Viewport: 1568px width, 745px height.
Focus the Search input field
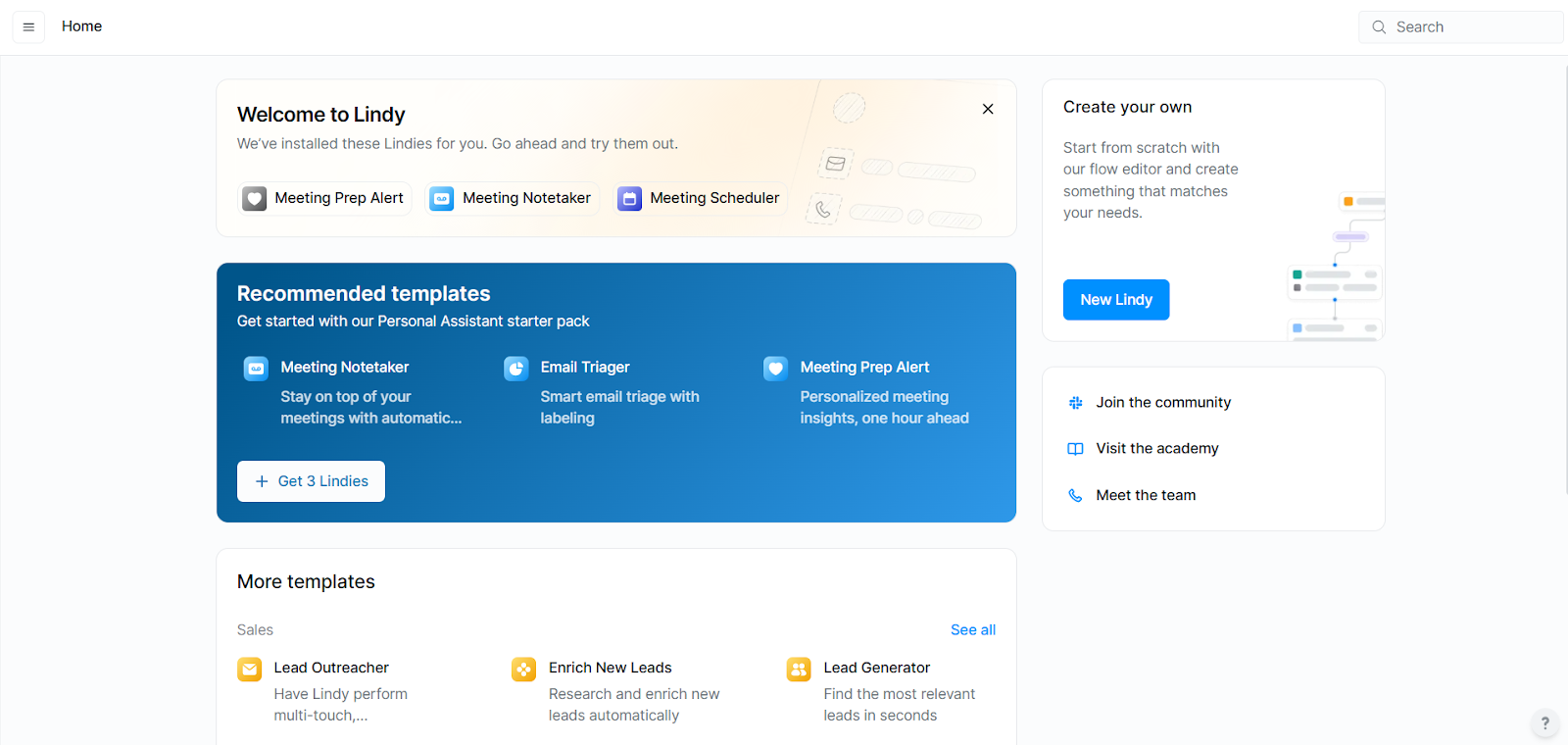click(x=1460, y=27)
